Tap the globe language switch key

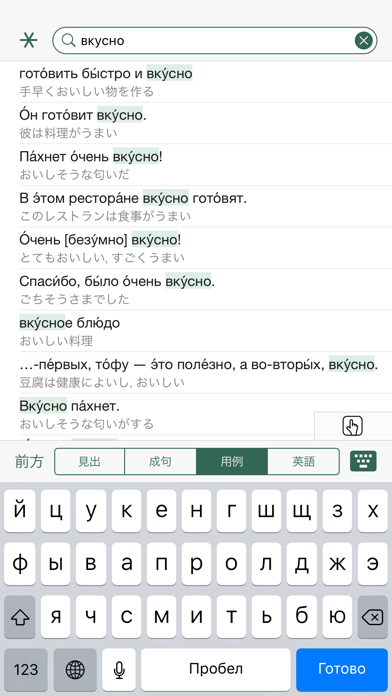75,669
